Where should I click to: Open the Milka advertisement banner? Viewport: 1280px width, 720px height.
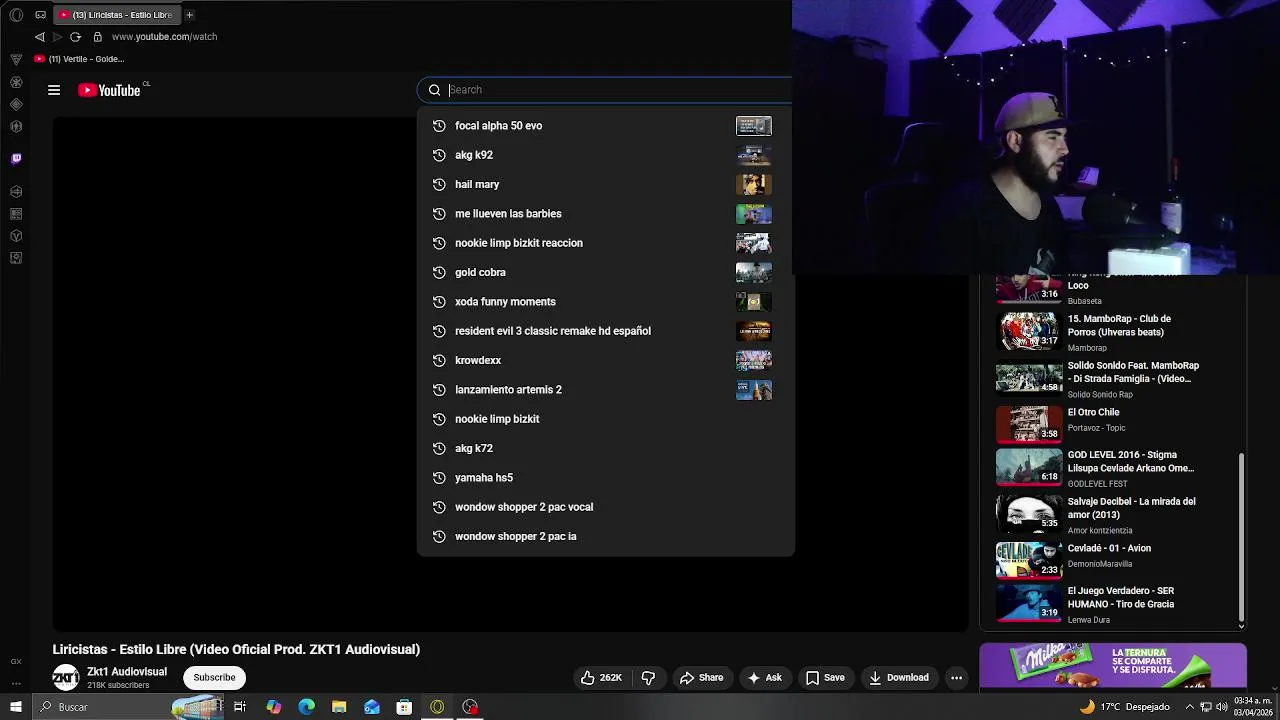pos(1113,667)
